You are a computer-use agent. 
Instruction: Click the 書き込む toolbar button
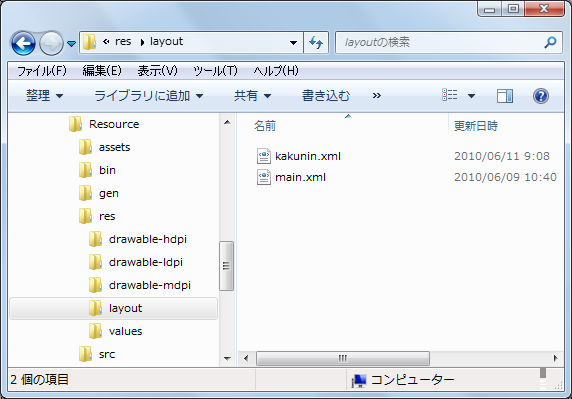tap(326, 96)
